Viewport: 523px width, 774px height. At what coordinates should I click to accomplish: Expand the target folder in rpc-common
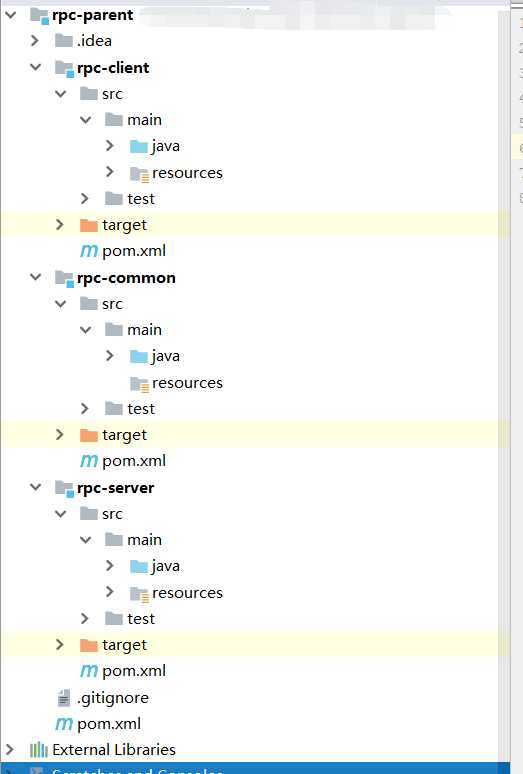(60, 434)
